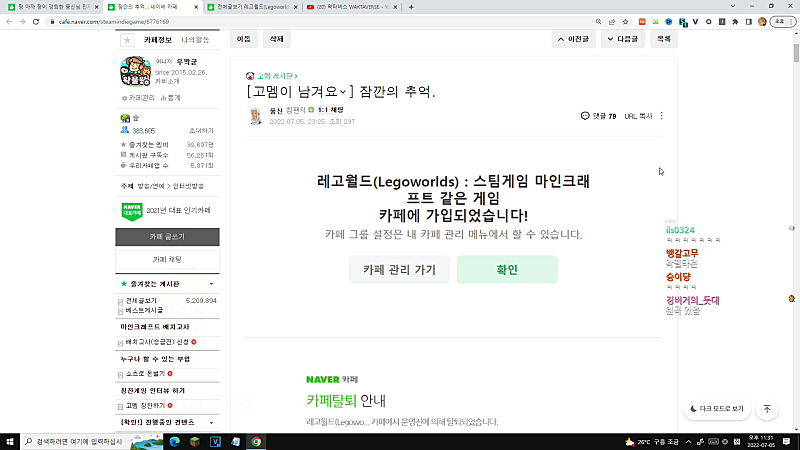Open the 카페관리 link in the sidebar
Screen dimensions: 800x450
[139, 97]
